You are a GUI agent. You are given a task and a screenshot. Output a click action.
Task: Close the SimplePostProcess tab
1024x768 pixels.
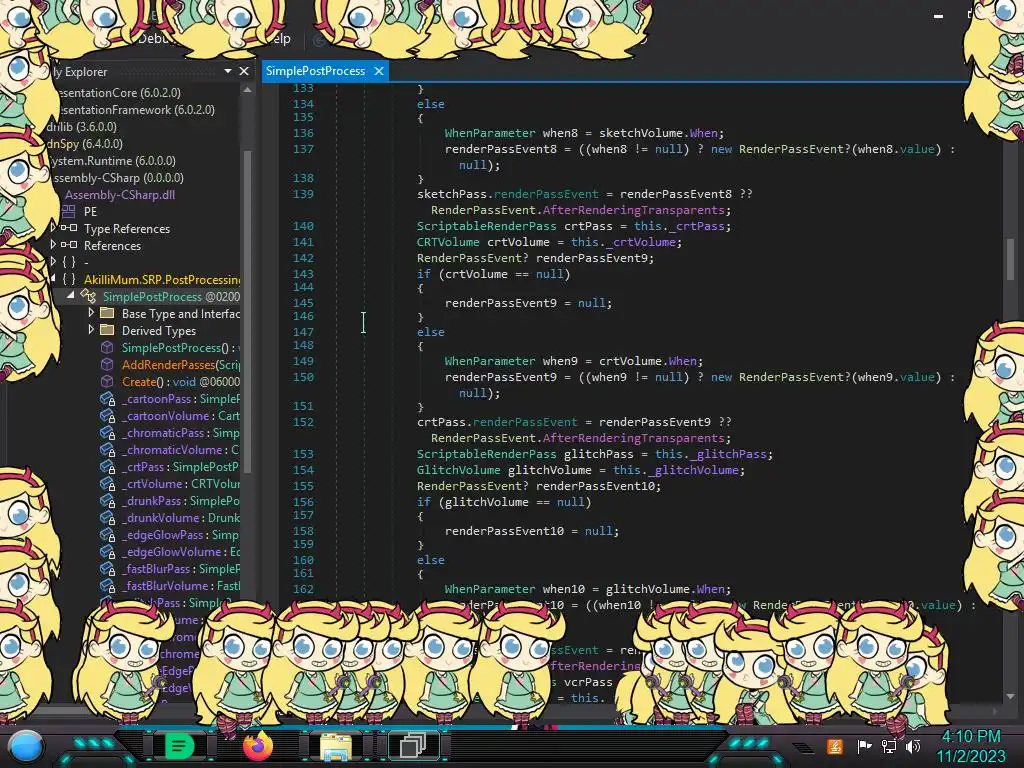pyautogui.click(x=378, y=71)
